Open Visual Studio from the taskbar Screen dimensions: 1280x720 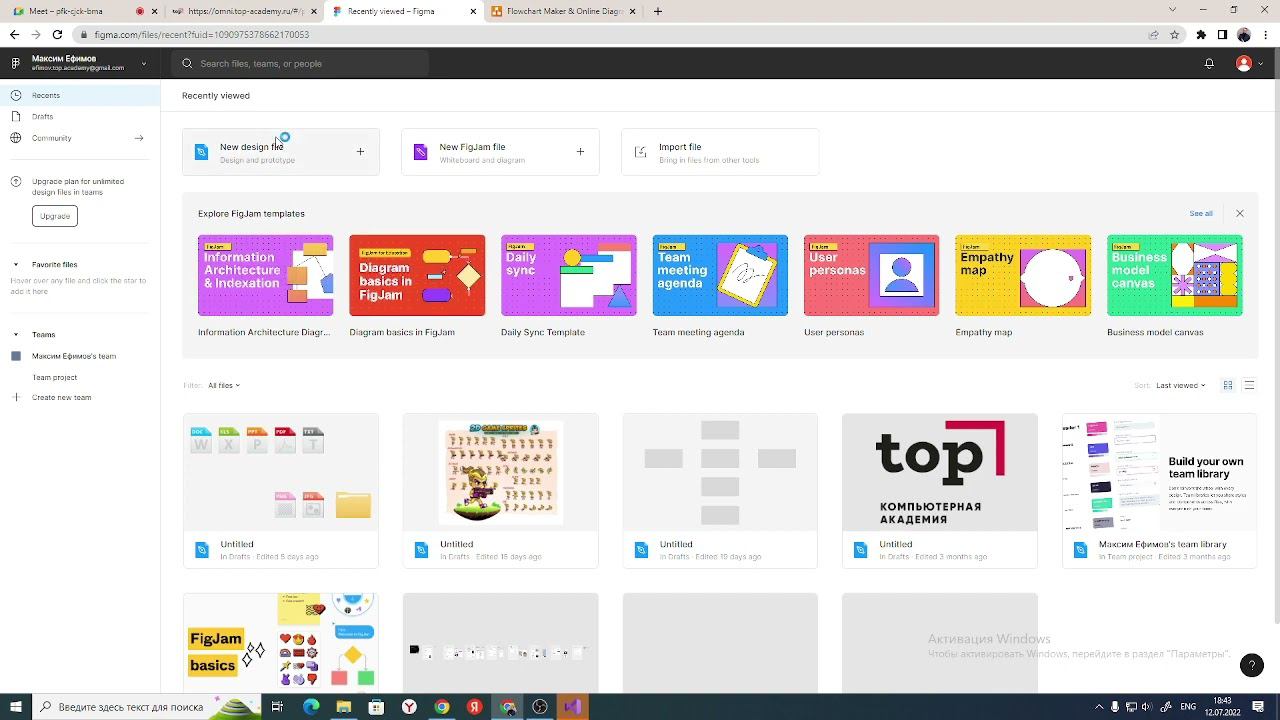coord(572,707)
